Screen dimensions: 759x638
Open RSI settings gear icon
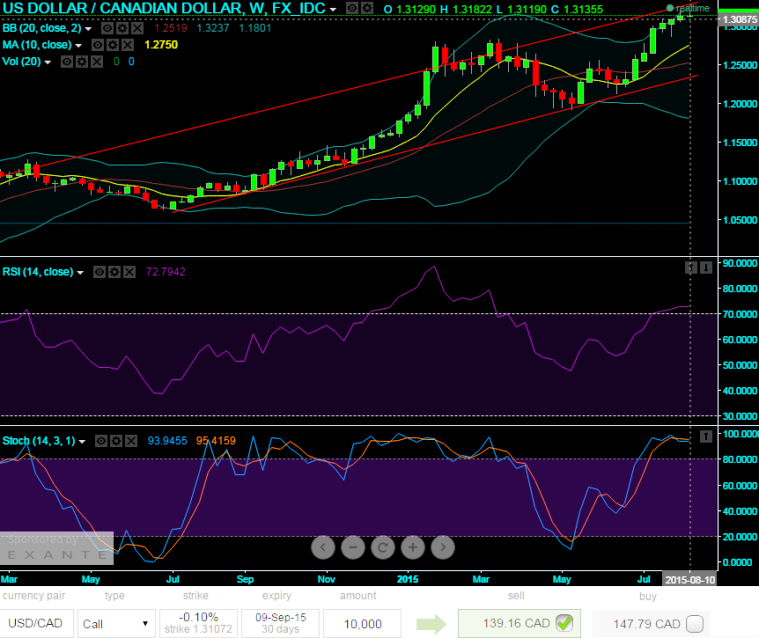coord(114,272)
